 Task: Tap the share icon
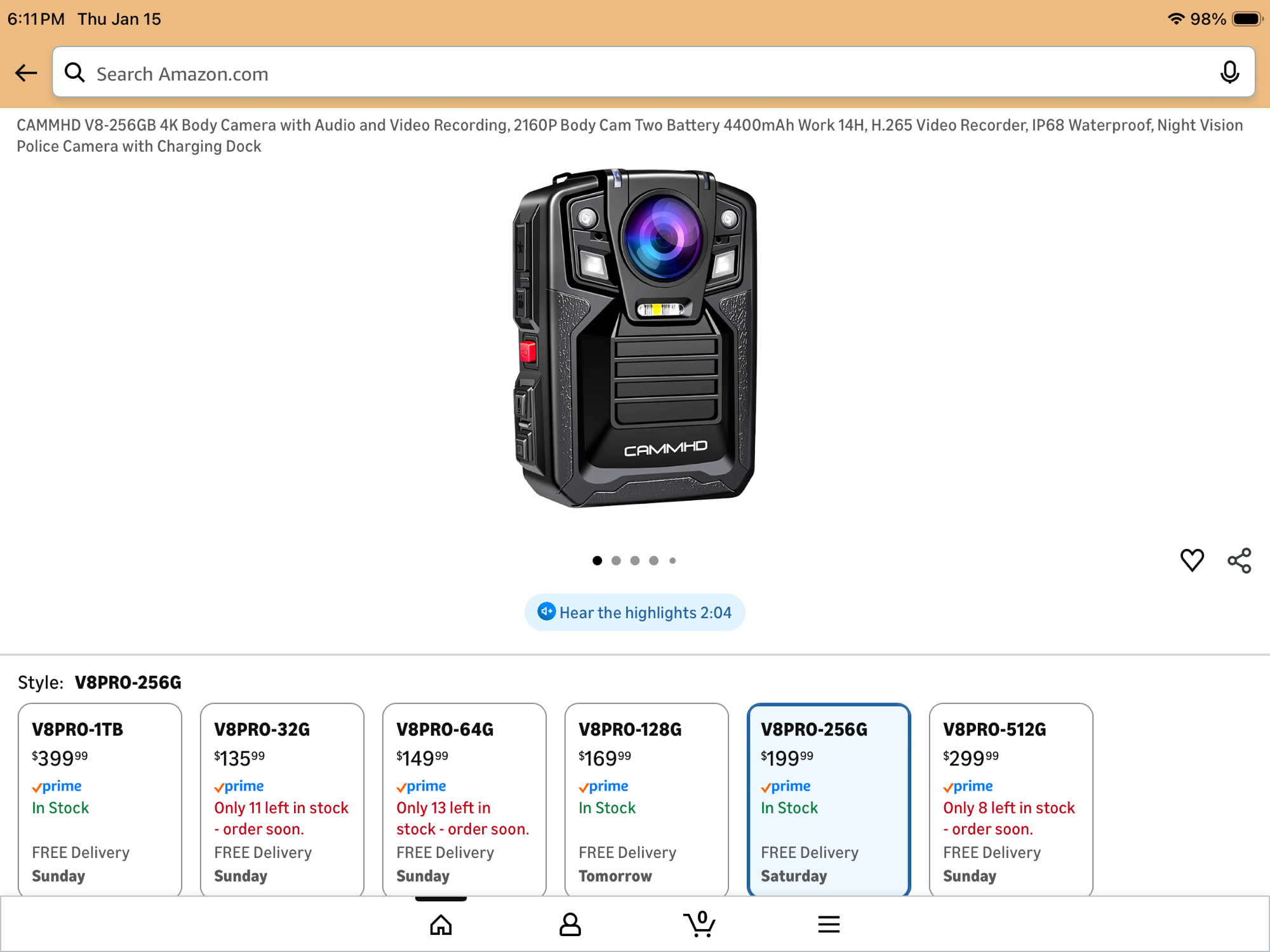[x=1239, y=560]
